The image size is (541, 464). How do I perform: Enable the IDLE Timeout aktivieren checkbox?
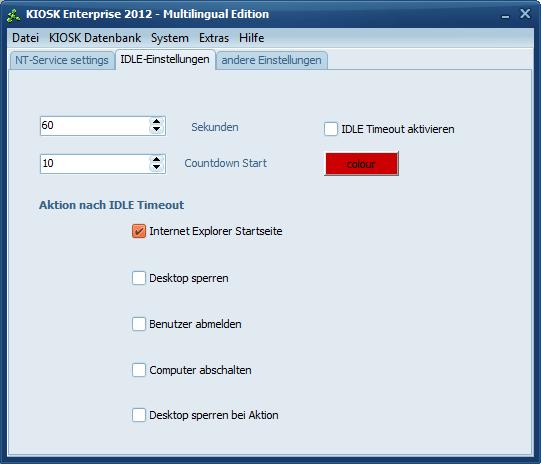pyautogui.click(x=330, y=129)
